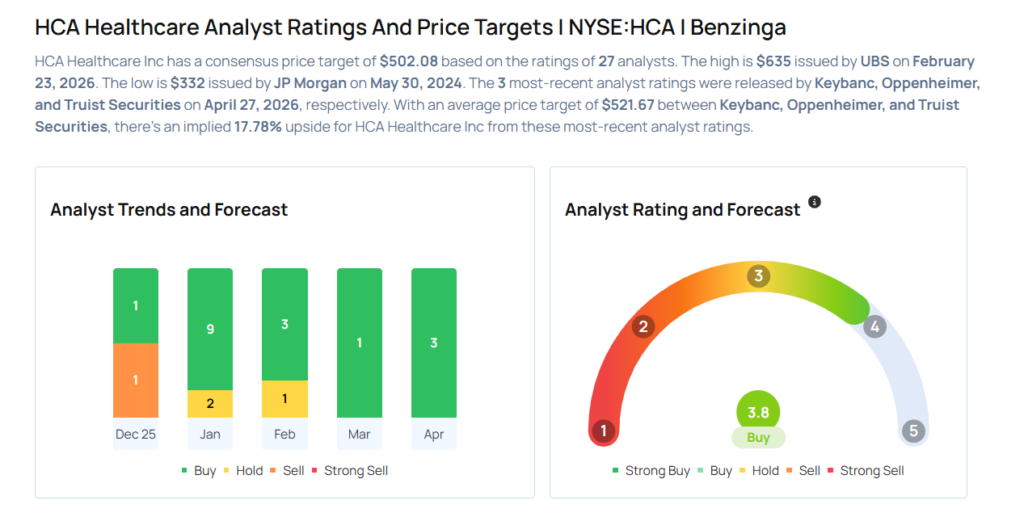The image size is (1024, 517).
Task: Click the green 3.8 rating bubble
Action: 758,410
